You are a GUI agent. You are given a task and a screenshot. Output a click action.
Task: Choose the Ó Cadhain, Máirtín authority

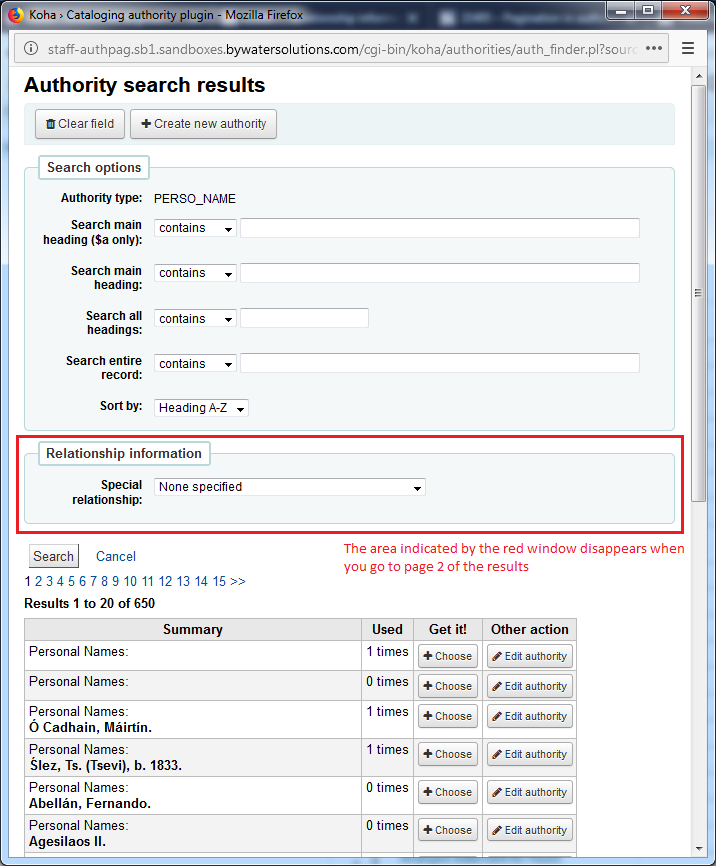(447, 716)
